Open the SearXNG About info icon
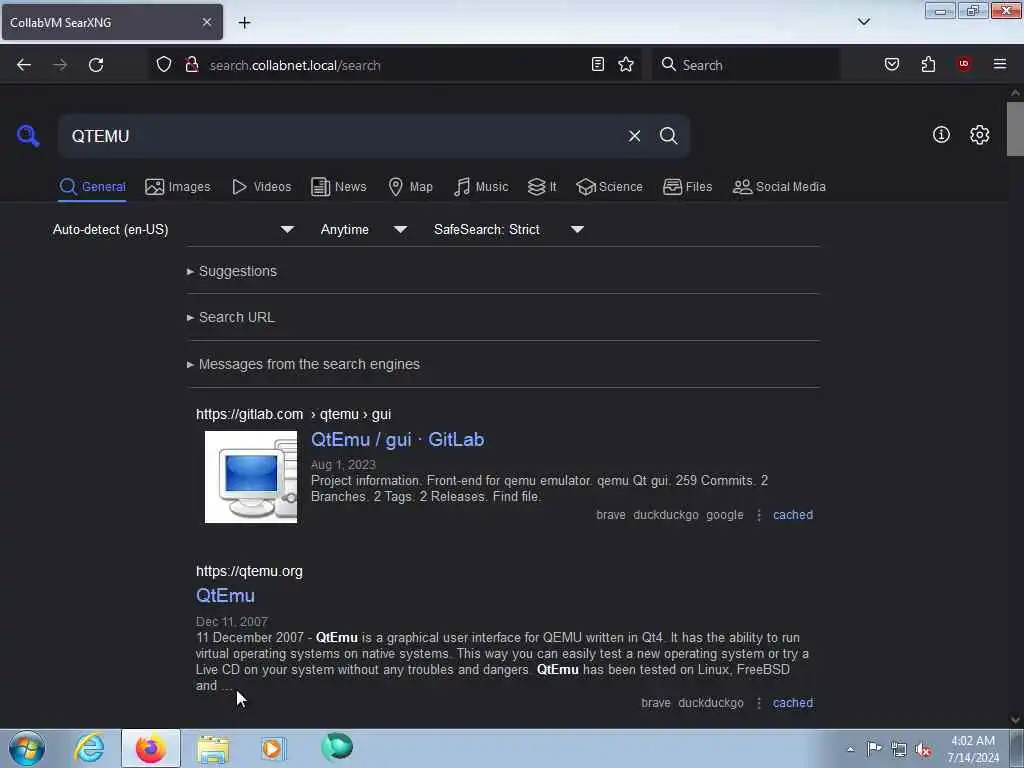The height and width of the screenshot is (768, 1024). coord(941,135)
